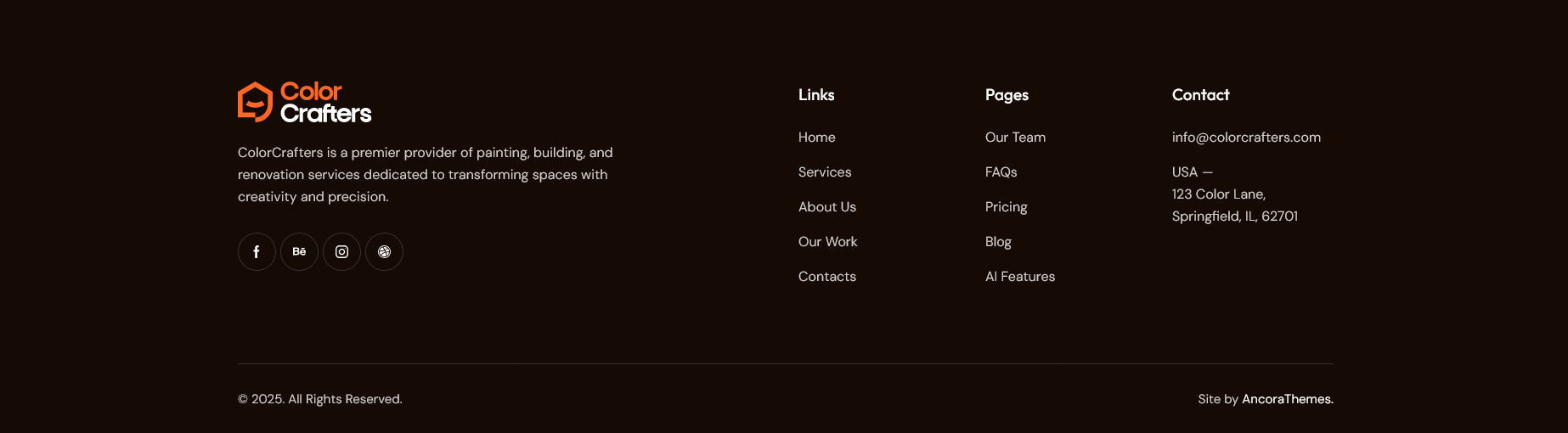Go to the Blog link
Image resolution: width=1568 pixels, height=433 pixels.
[998, 242]
